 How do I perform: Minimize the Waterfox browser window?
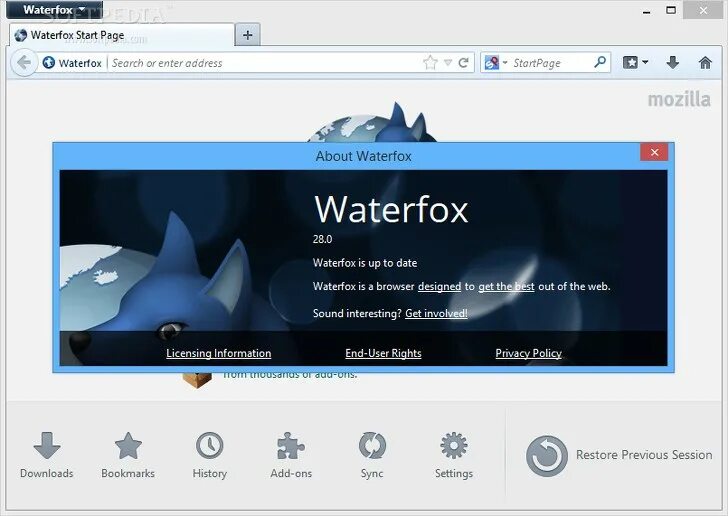pyautogui.click(x=646, y=12)
